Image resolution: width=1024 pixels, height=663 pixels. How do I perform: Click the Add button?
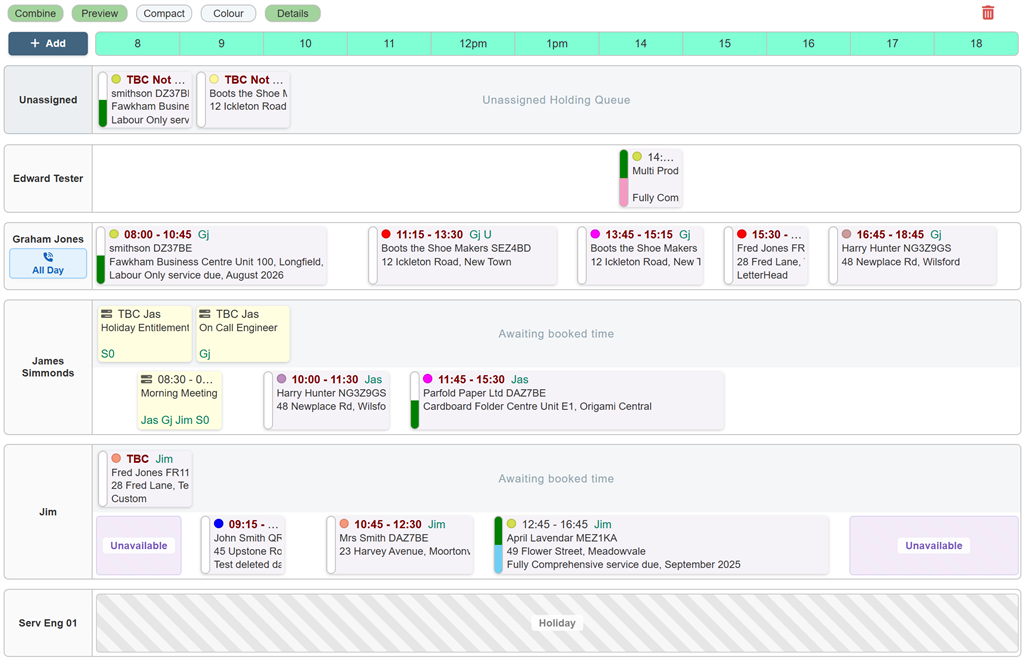click(48, 44)
